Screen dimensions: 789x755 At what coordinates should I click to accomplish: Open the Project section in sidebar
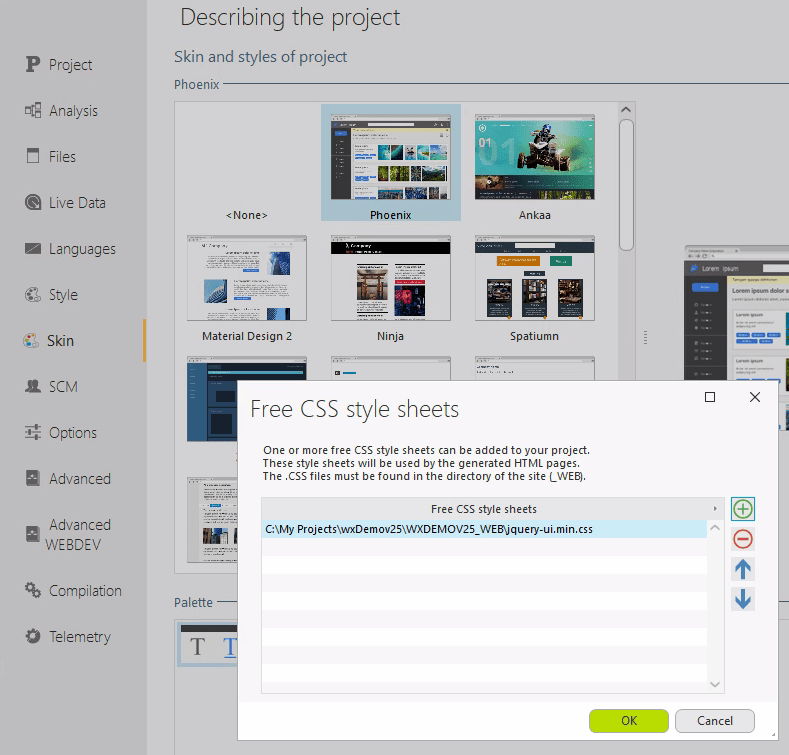click(x=70, y=65)
